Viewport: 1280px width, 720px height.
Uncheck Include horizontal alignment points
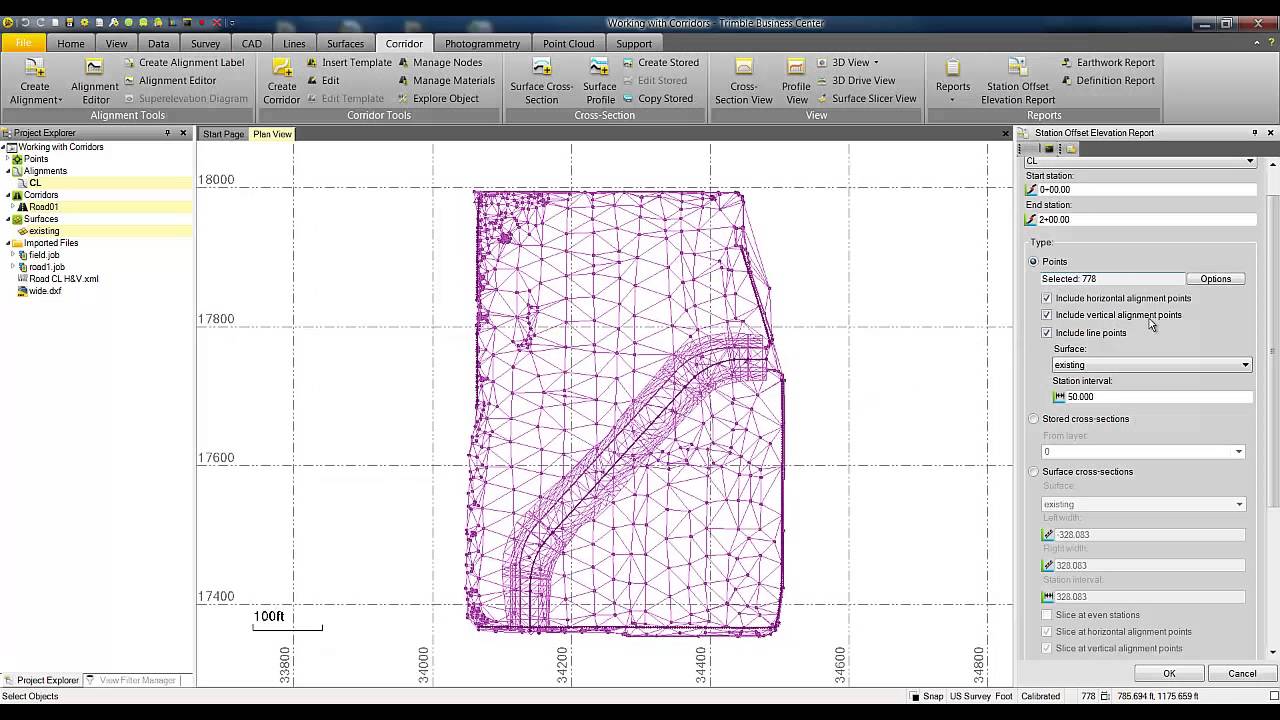coord(1047,298)
